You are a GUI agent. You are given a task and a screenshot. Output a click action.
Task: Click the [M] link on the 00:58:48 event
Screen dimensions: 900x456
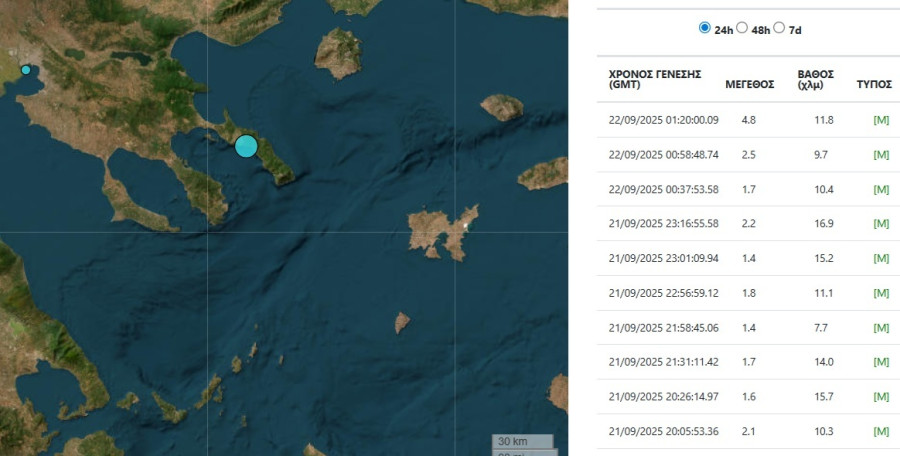click(x=881, y=155)
